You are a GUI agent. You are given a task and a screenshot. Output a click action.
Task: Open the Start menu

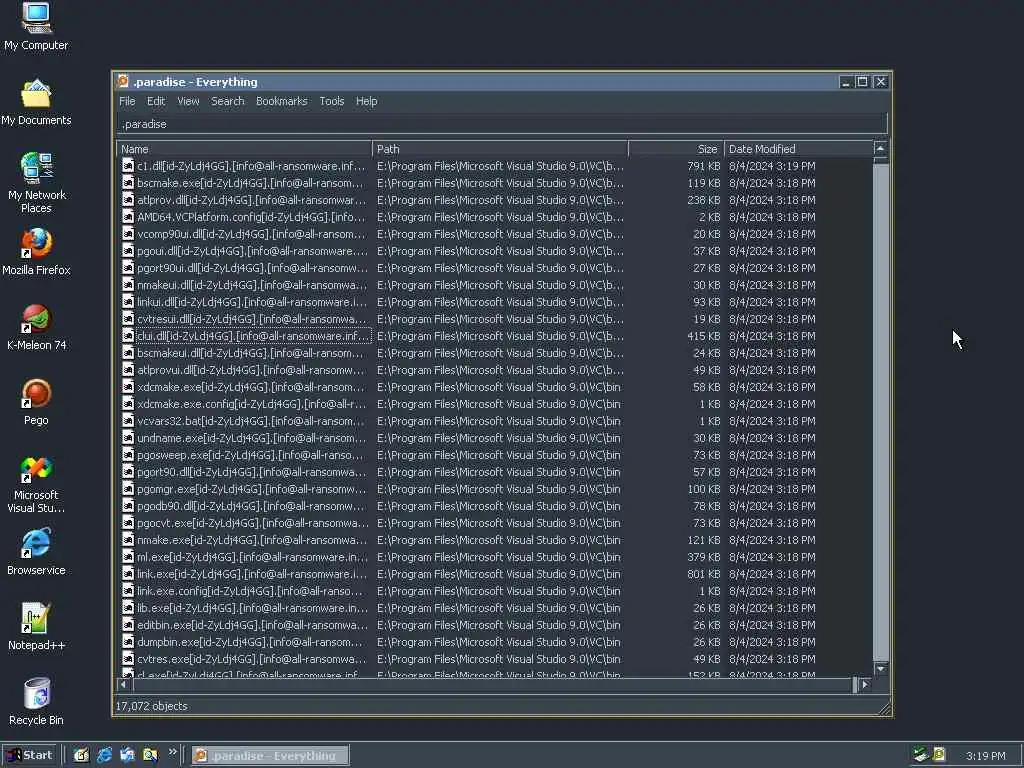coord(30,755)
